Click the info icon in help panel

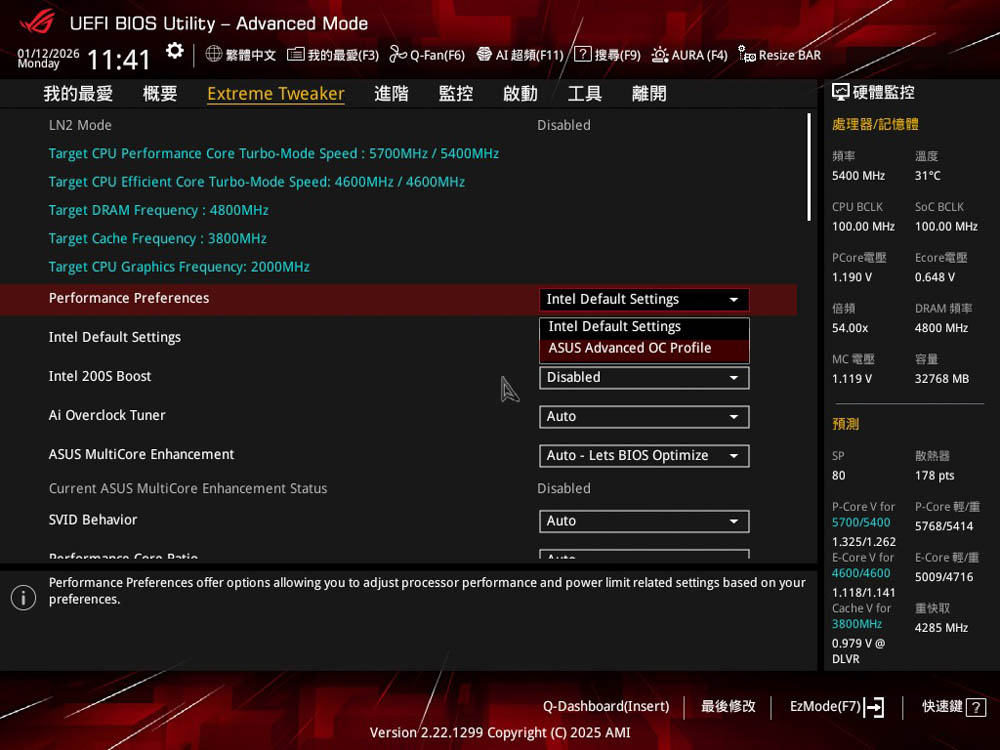tap(23, 597)
